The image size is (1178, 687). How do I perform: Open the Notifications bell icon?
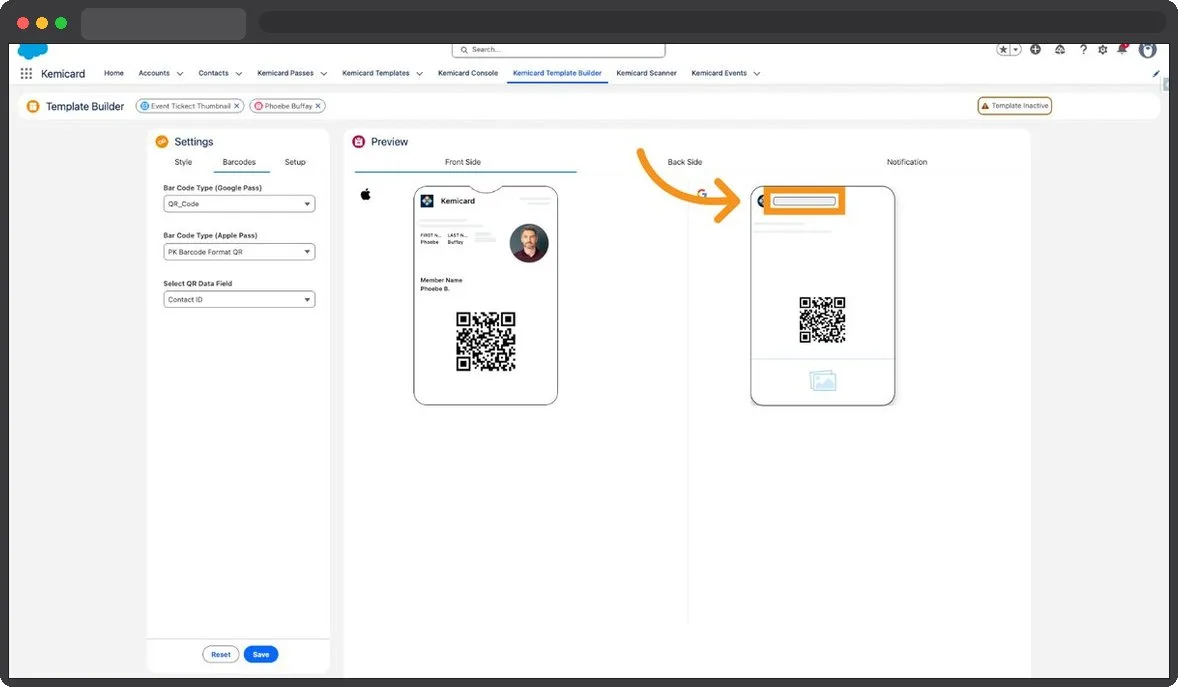coord(1122,50)
